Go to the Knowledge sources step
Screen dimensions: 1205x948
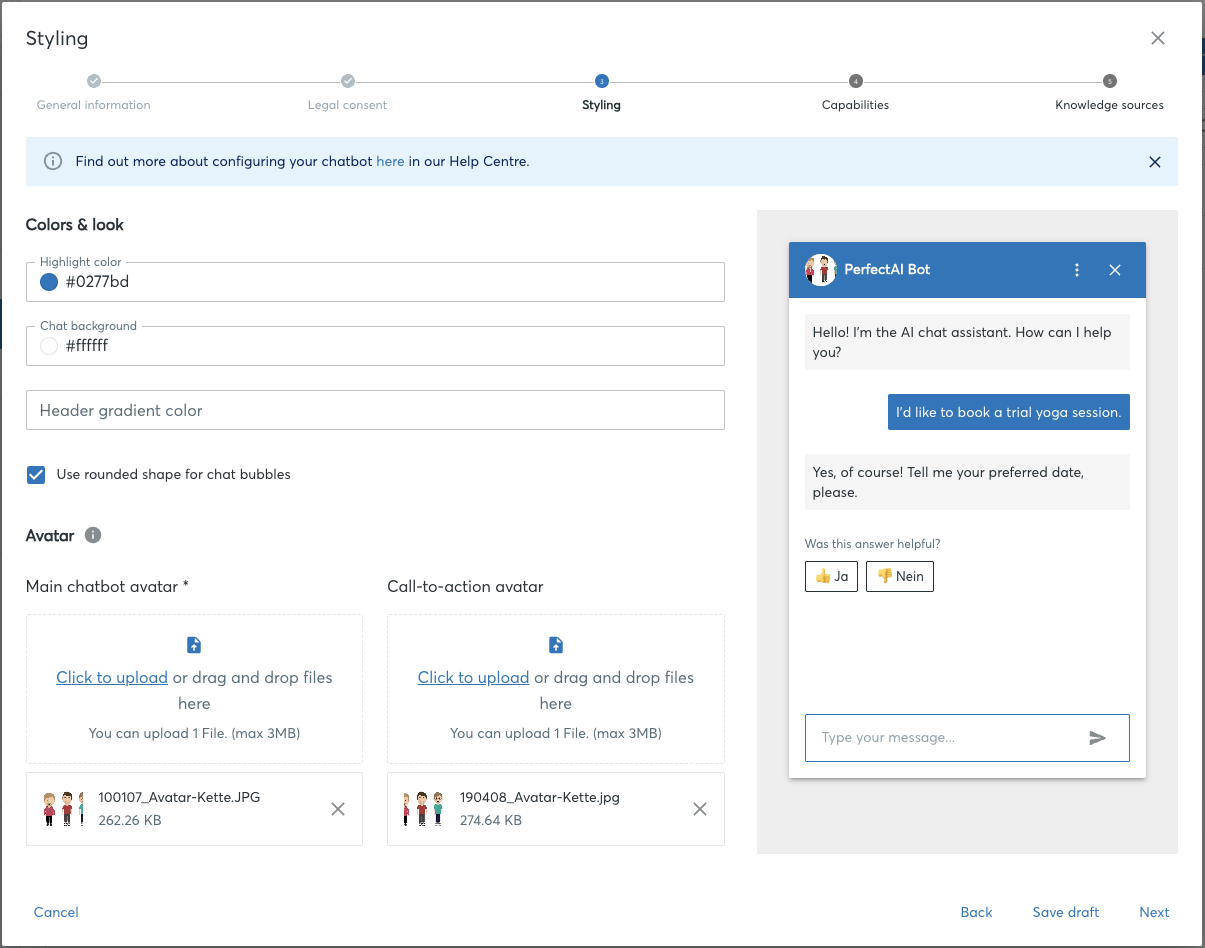1109,105
